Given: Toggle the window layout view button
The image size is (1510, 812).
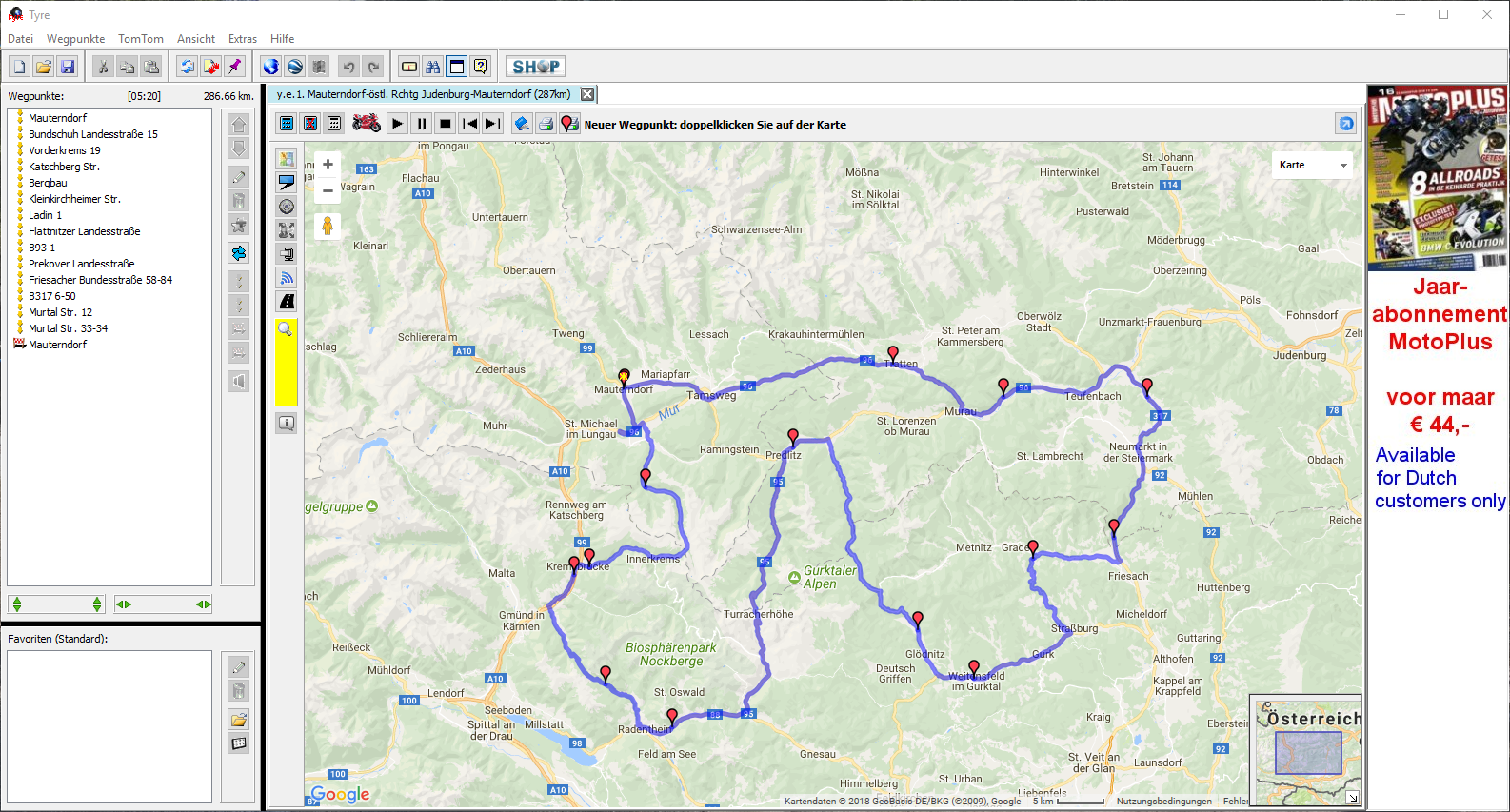Looking at the screenshot, I should click(x=457, y=67).
